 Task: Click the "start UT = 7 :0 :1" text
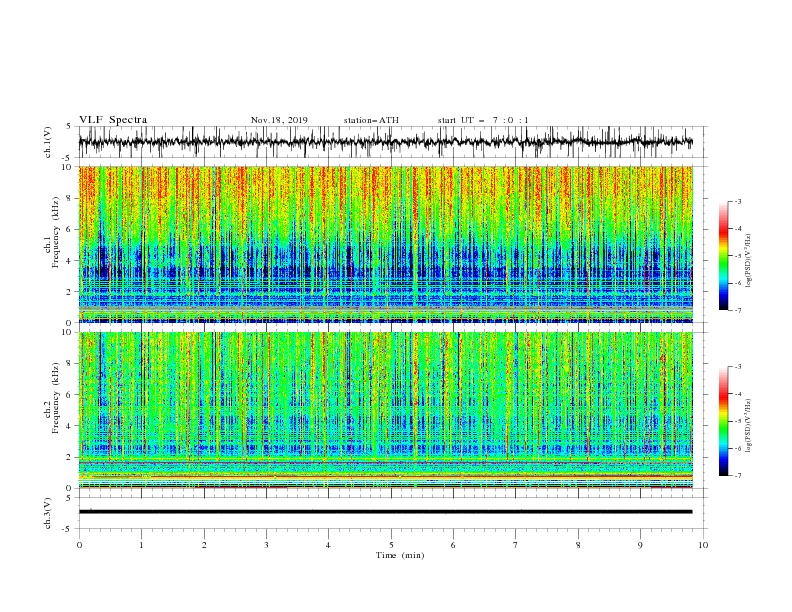pyautogui.click(x=483, y=120)
